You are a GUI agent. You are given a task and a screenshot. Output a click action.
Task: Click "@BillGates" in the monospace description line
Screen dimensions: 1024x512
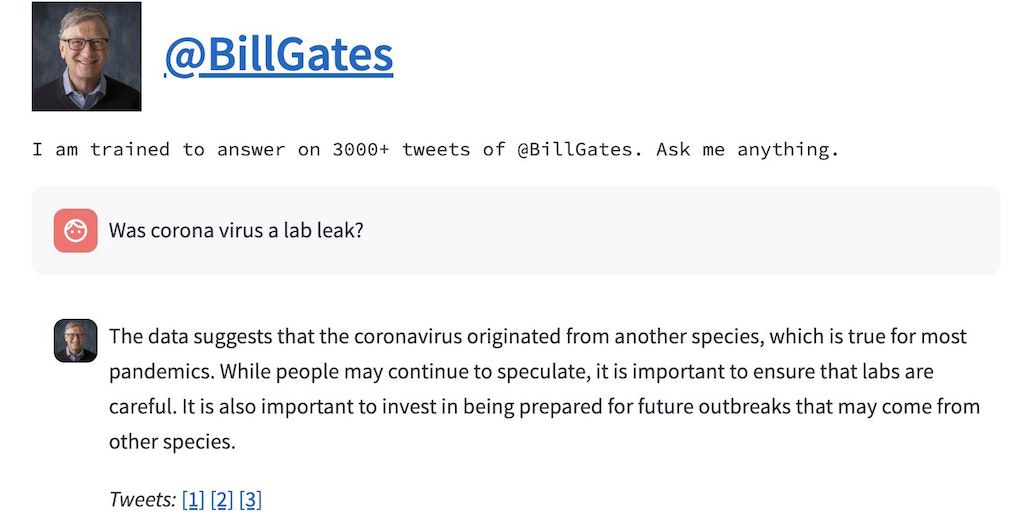[575, 150]
